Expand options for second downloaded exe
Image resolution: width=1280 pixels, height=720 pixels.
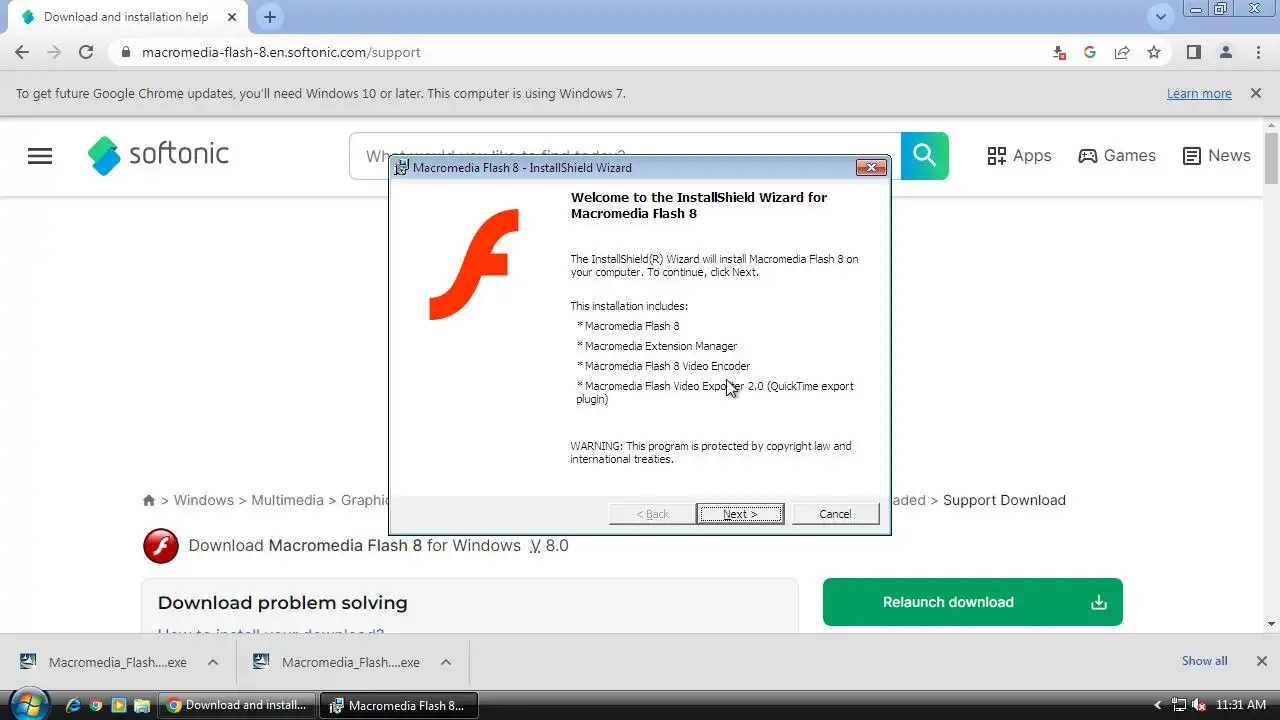pyautogui.click(x=446, y=662)
